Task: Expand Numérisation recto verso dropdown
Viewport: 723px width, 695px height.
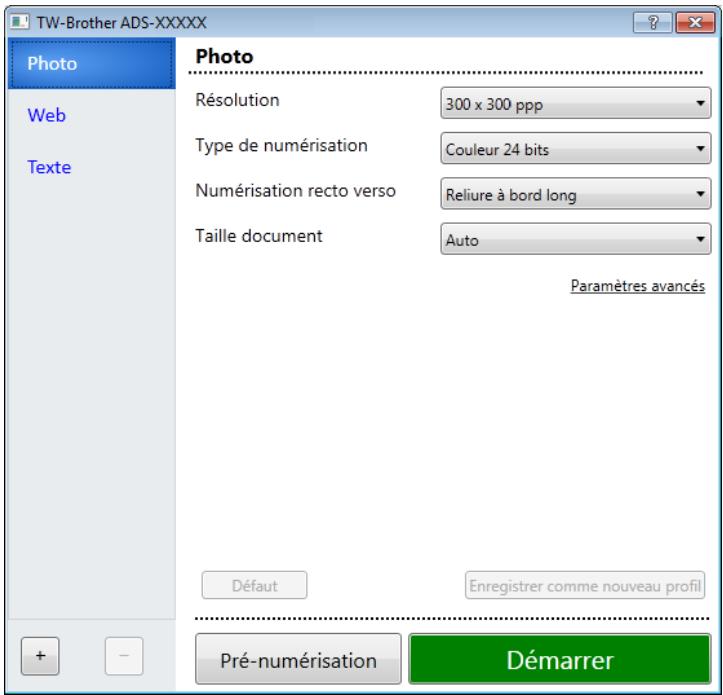Action: [575, 194]
